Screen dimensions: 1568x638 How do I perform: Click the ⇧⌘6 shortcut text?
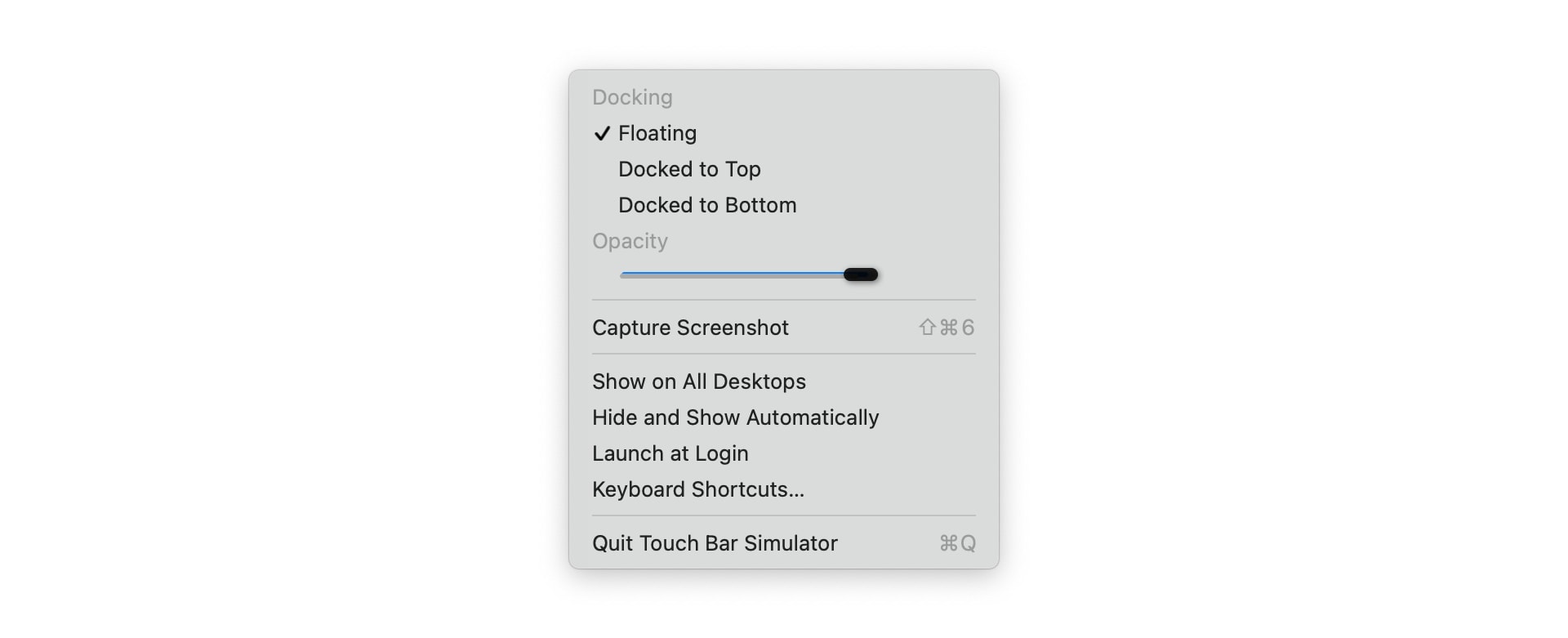click(x=947, y=328)
